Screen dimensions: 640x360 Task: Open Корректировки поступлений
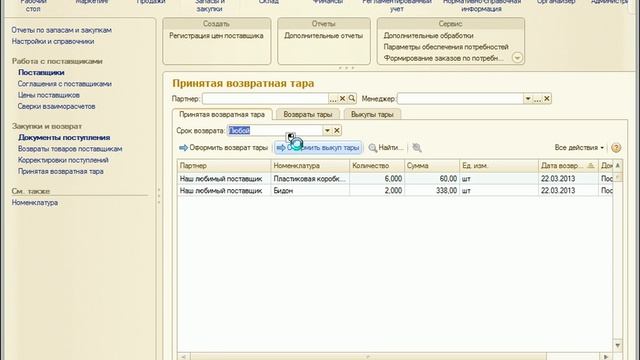click(63, 160)
